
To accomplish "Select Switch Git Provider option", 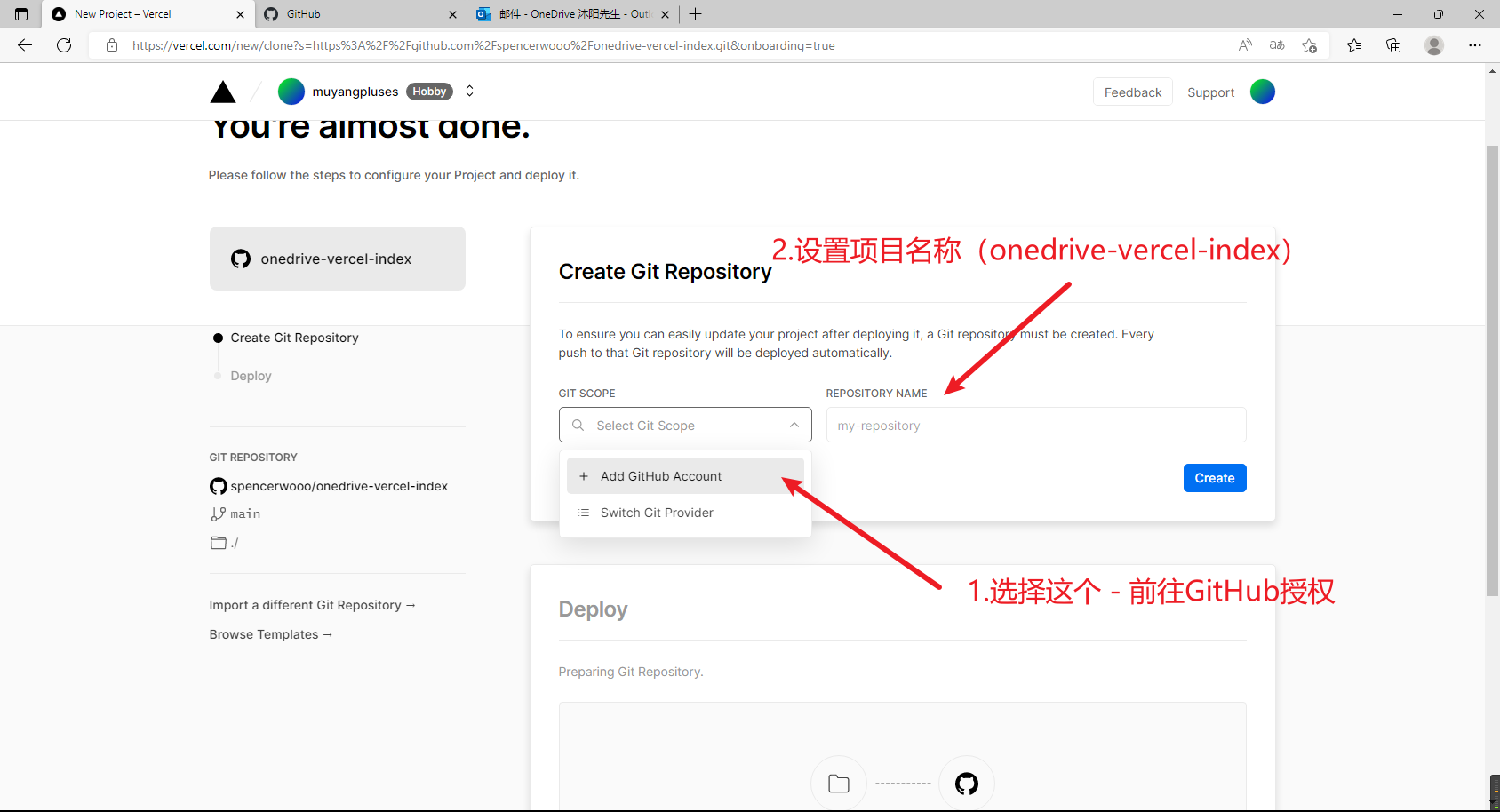I will (x=657, y=513).
